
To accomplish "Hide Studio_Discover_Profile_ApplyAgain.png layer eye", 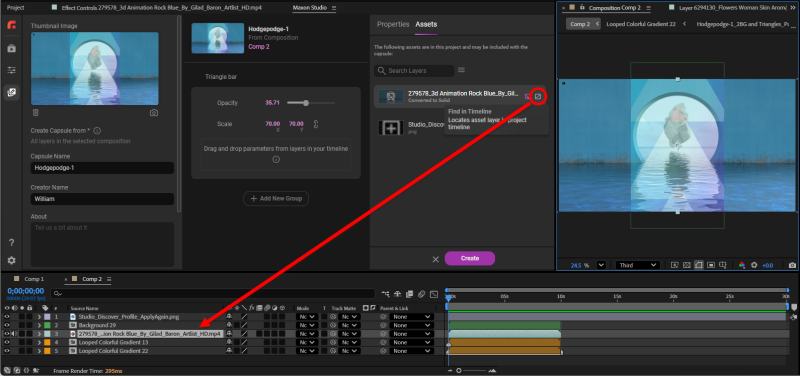I will 7,317.
